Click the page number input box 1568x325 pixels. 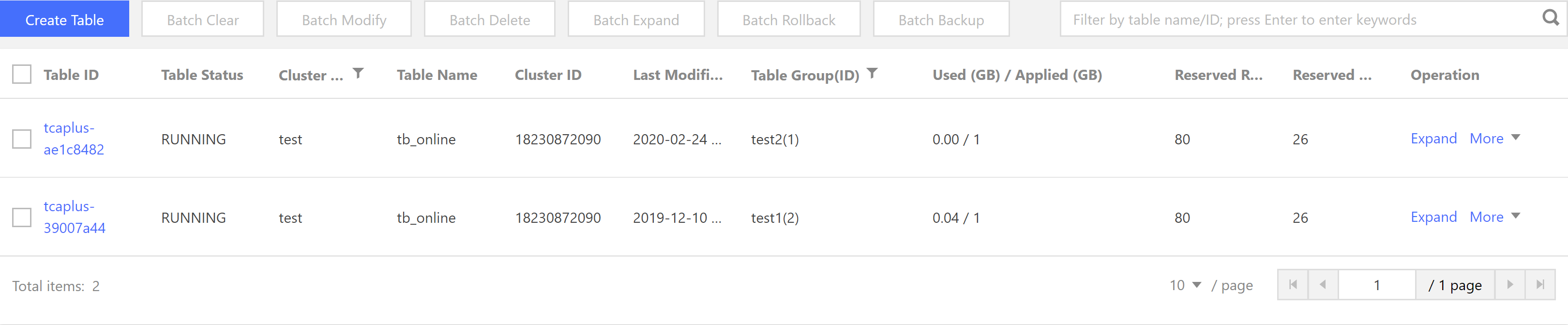coord(1377,285)
